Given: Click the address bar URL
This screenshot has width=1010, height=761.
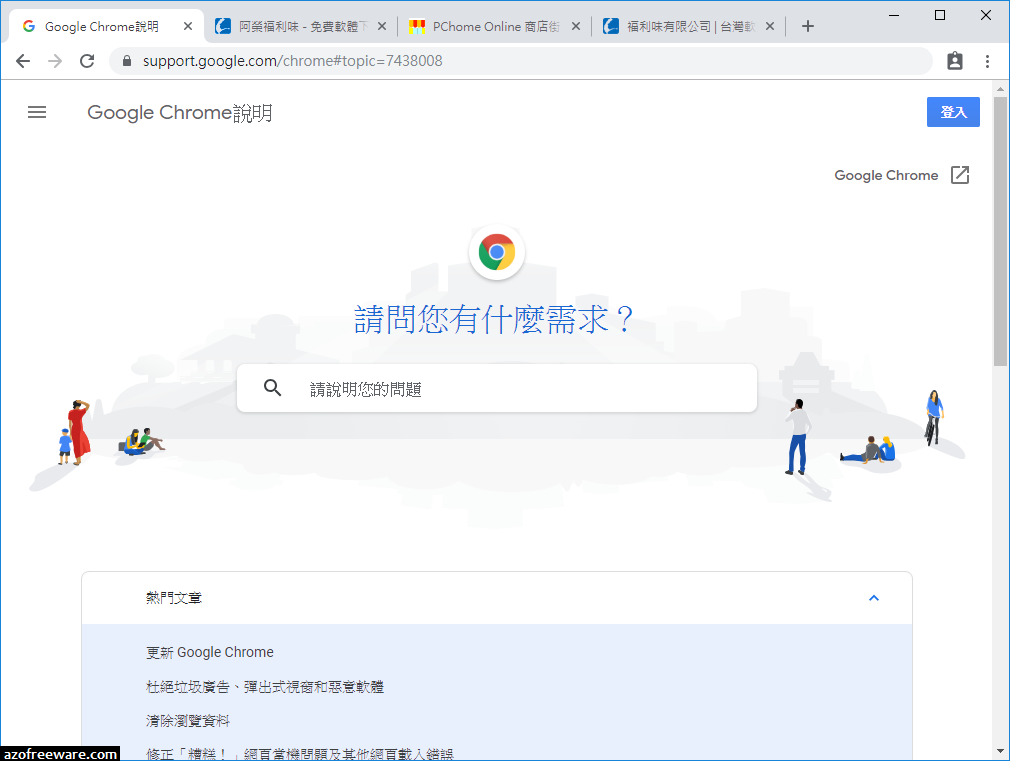Looking at the screenshot, I should click(292, 61).
